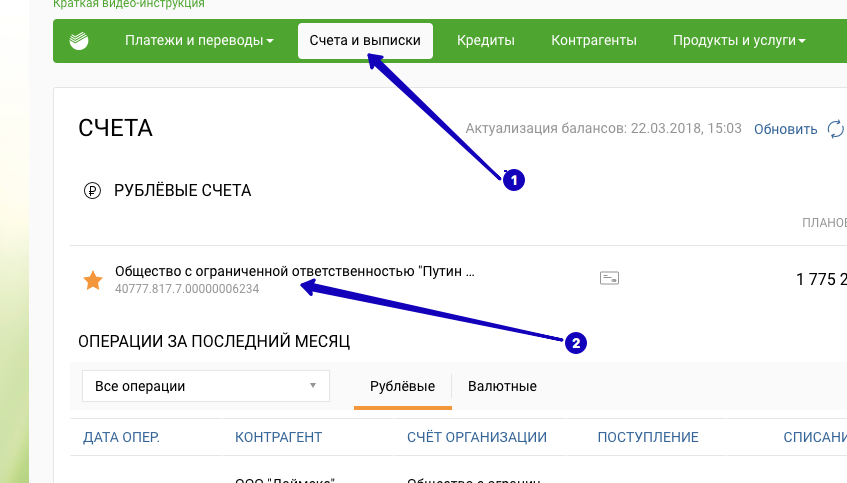Open the Контрагенты section
The height and width of the screenshot is (483, 847).
click(594, 41)
